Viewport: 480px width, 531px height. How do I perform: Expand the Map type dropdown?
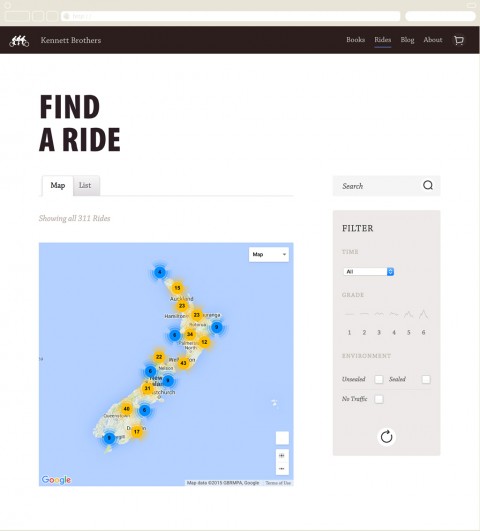click(269, 254)
